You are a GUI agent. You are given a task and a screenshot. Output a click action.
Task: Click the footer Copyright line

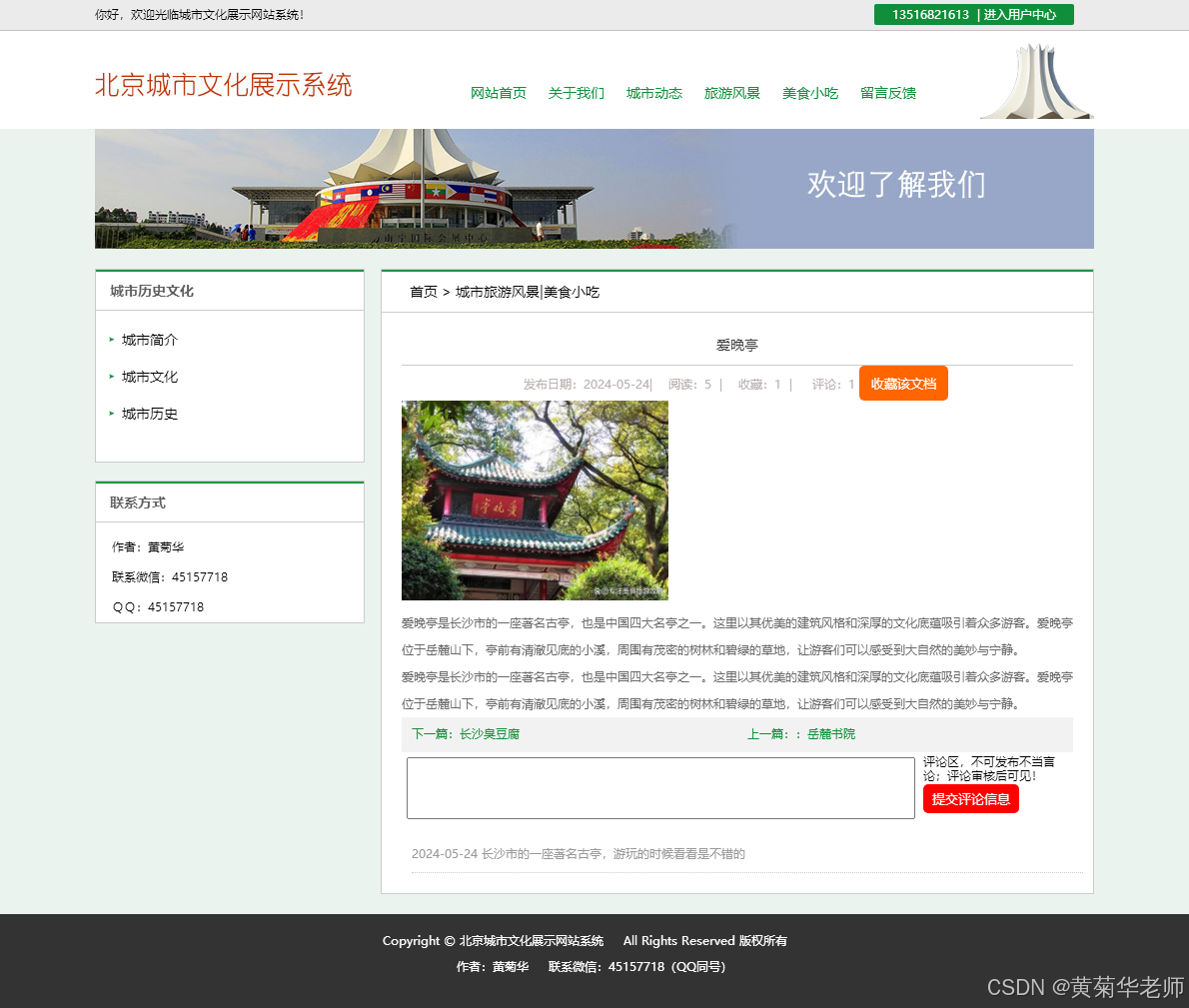click(585, 940)
